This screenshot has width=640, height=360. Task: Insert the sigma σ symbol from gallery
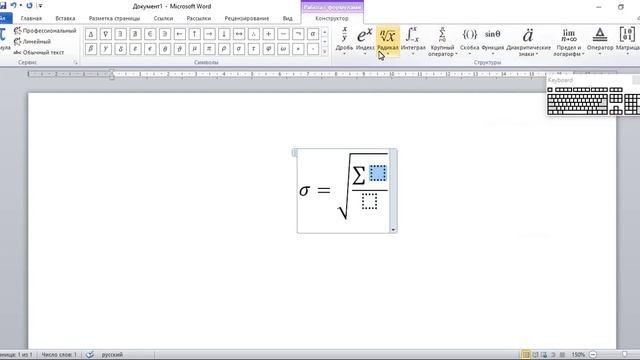point(239,49)
